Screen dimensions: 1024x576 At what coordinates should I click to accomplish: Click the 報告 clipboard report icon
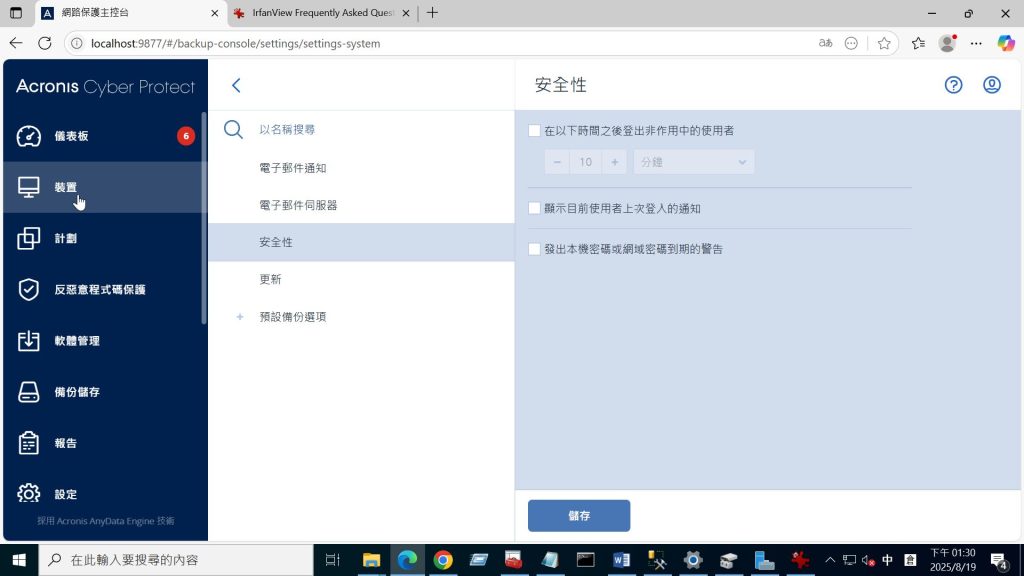(29, 443)
